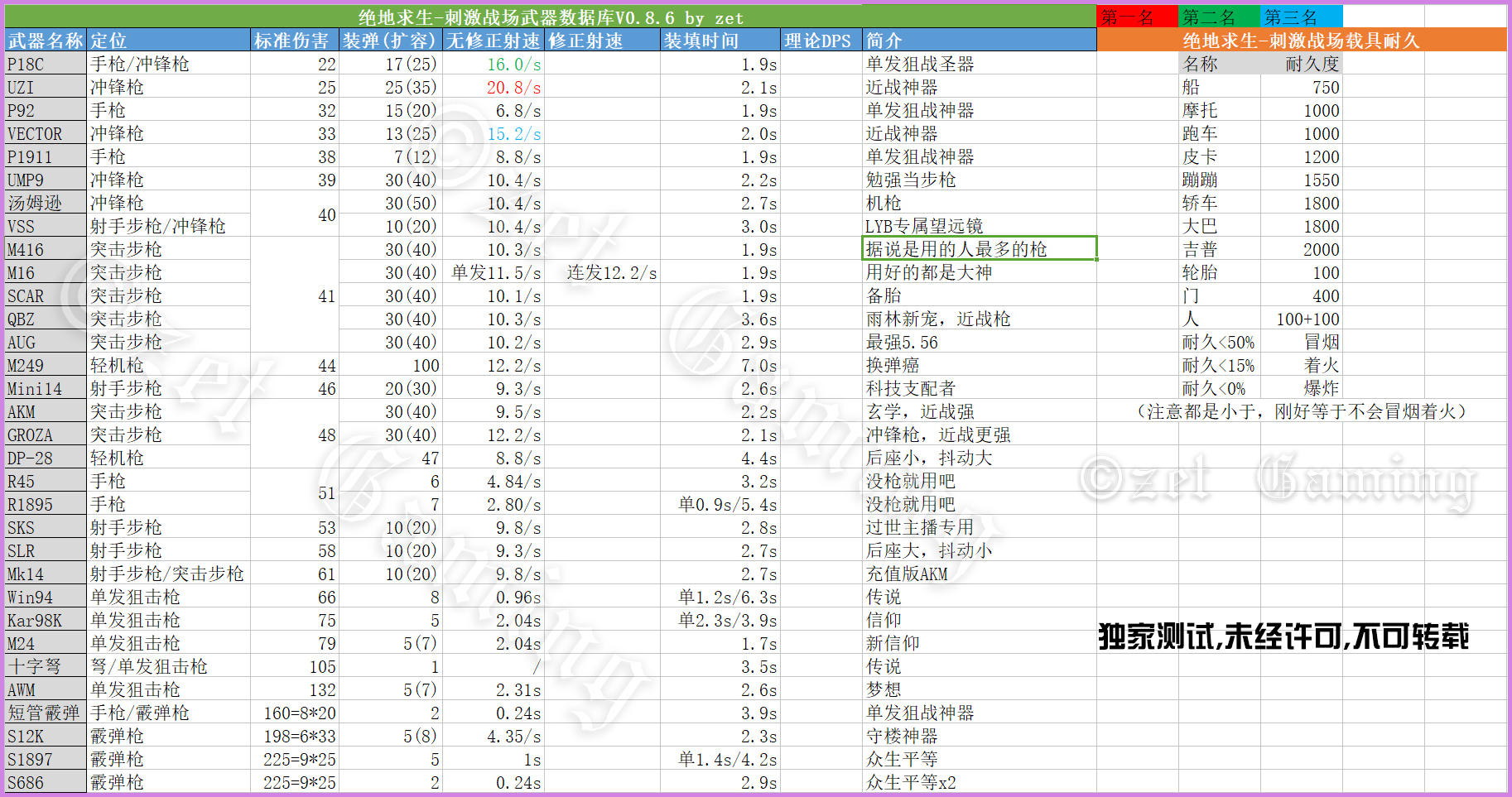
Task: Click the UZI weapon name cell
Action: pyautogui.click(x=46, y=87)
